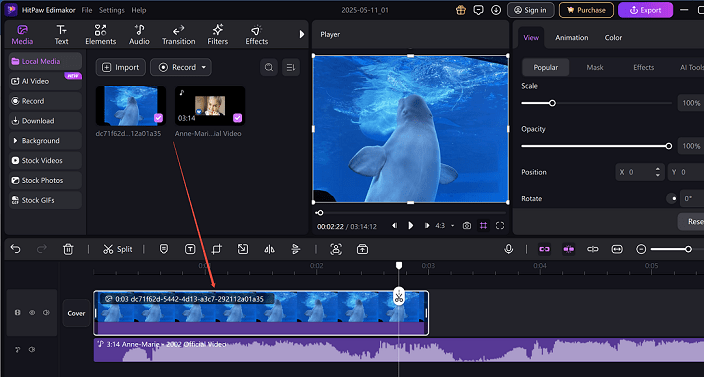This screenshot has width=704, height=377.
Task: Click the Undo icon
Action: coord(16,249)
